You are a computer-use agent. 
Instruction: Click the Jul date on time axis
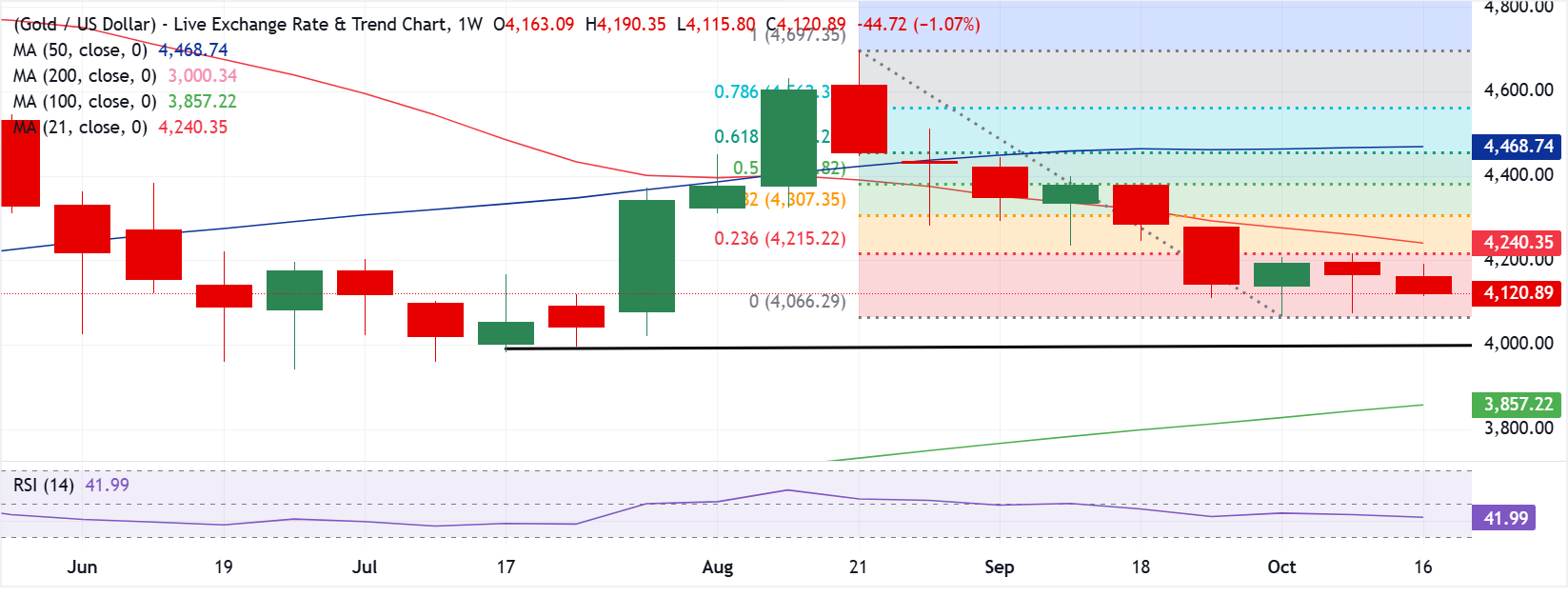[x=365, y=567]
